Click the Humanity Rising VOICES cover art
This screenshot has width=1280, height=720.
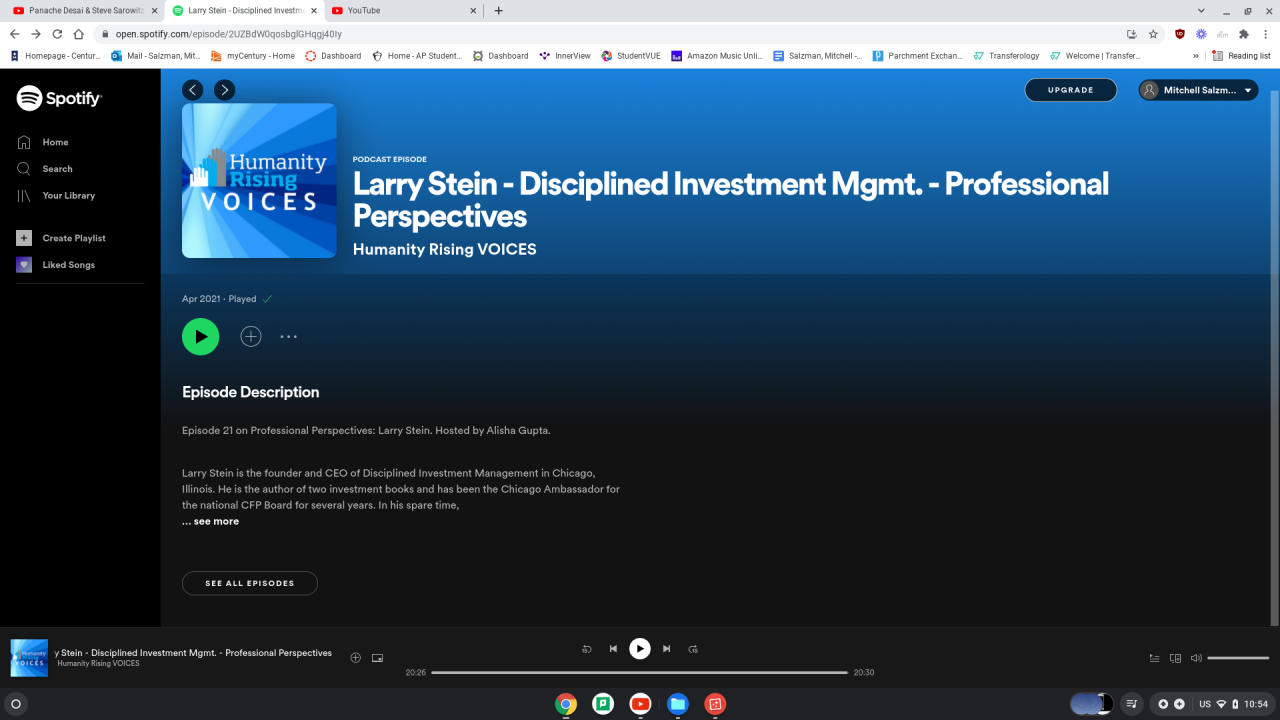click(x=259, y=180)
